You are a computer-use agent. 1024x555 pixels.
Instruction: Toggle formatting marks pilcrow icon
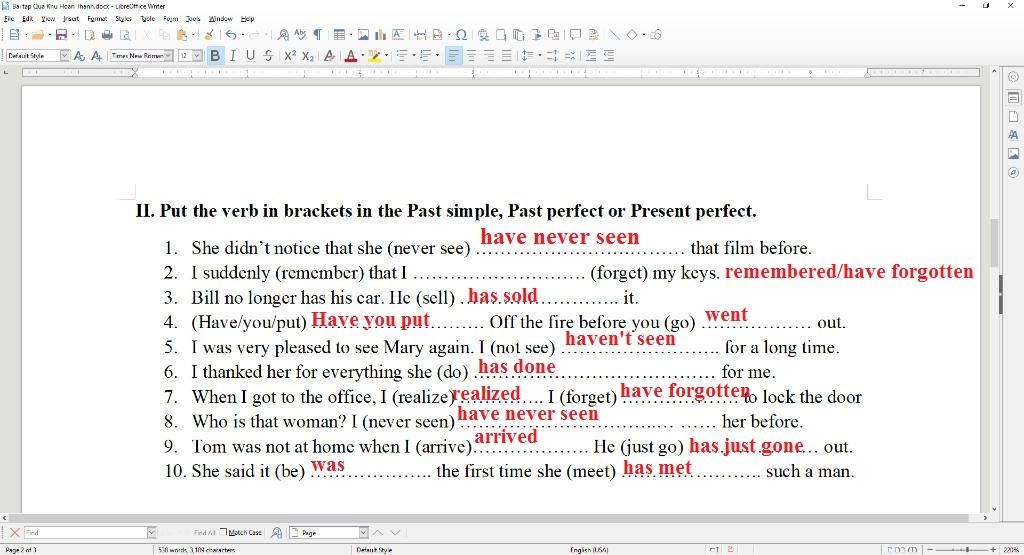click(317, 35)
